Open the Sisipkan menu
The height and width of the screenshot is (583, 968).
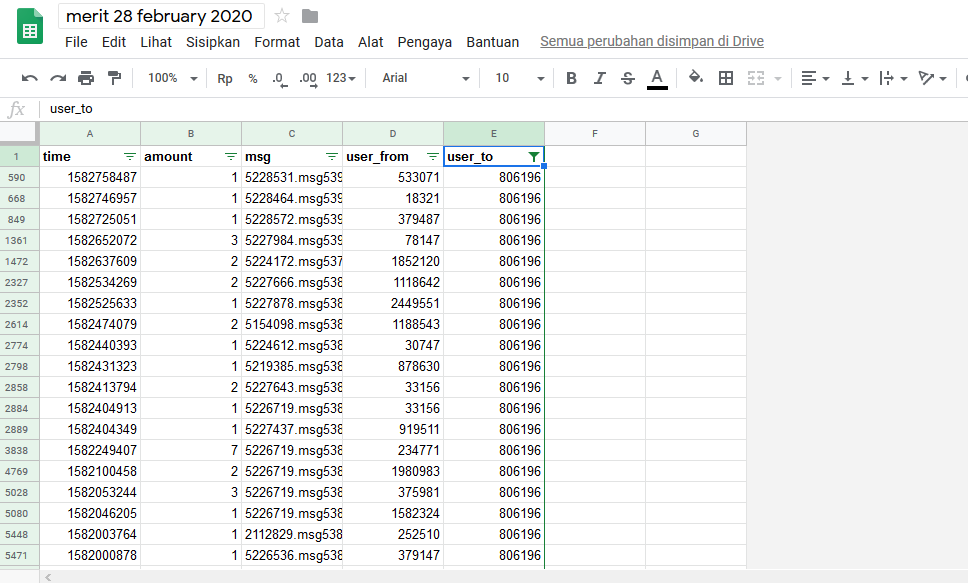(213, 42)
